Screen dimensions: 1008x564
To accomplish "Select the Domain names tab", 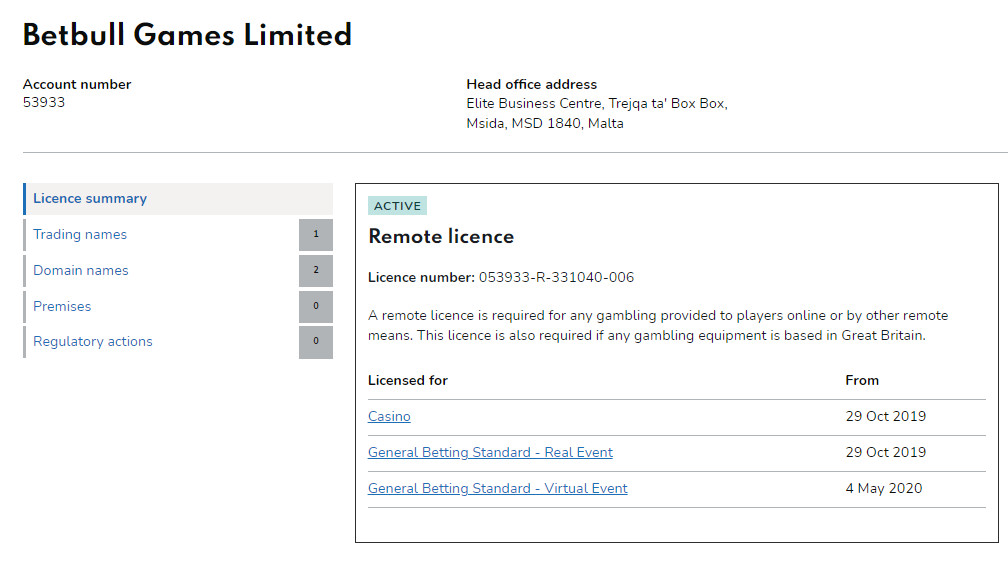I will [x=81, y=271].
